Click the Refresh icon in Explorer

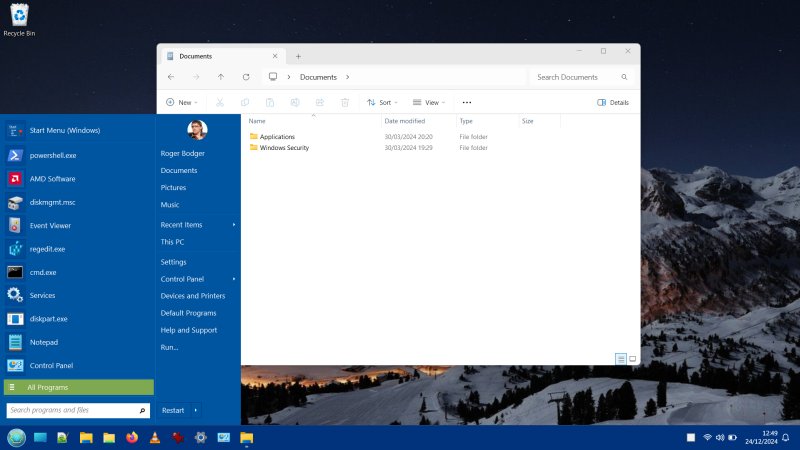pos(246,77)
